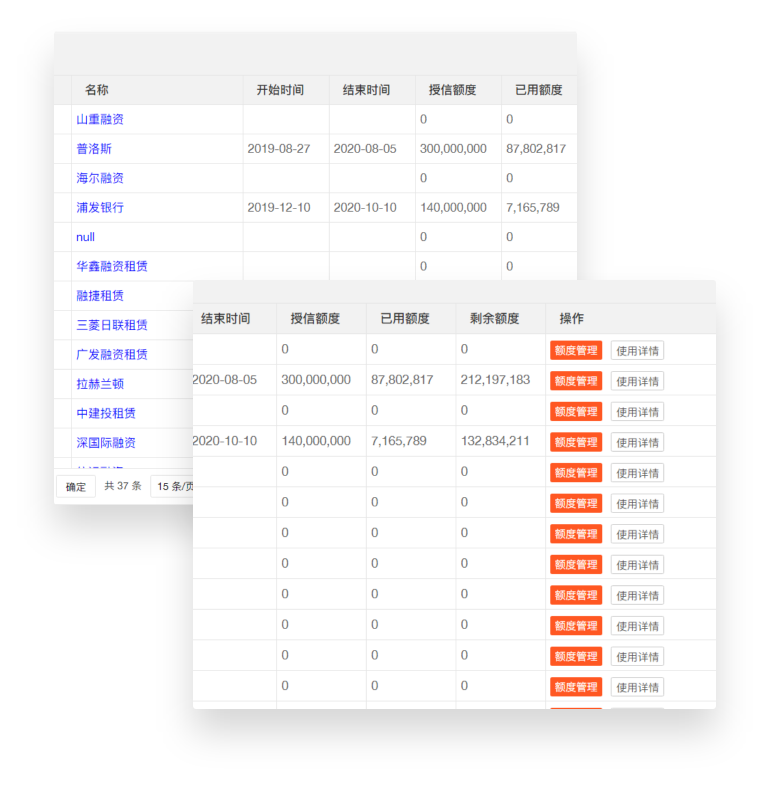
Task: Open the 三菱日联租赁 link
Action: click(x=112, y=325)
